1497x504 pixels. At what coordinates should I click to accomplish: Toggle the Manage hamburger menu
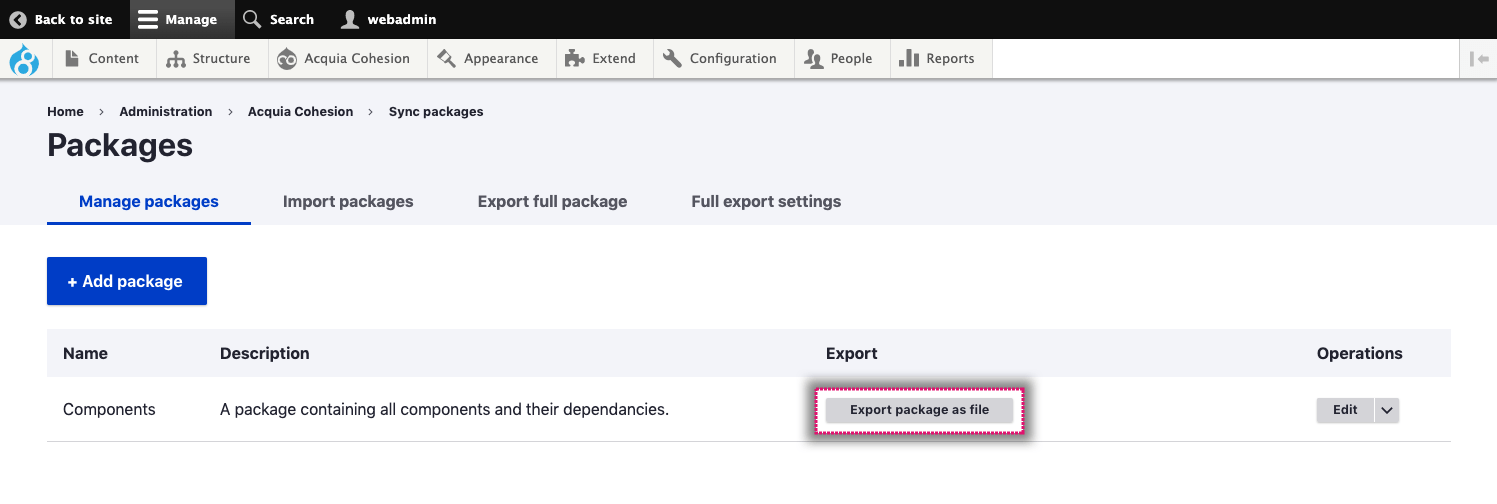(x=177, y=19)
